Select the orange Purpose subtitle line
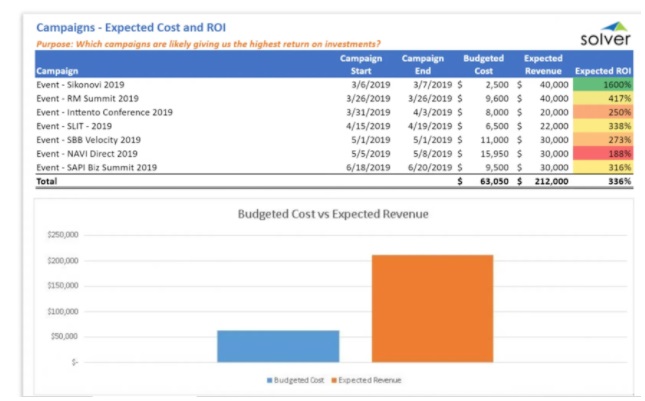Viewport: 645px width, 401px height. point(208,44)
